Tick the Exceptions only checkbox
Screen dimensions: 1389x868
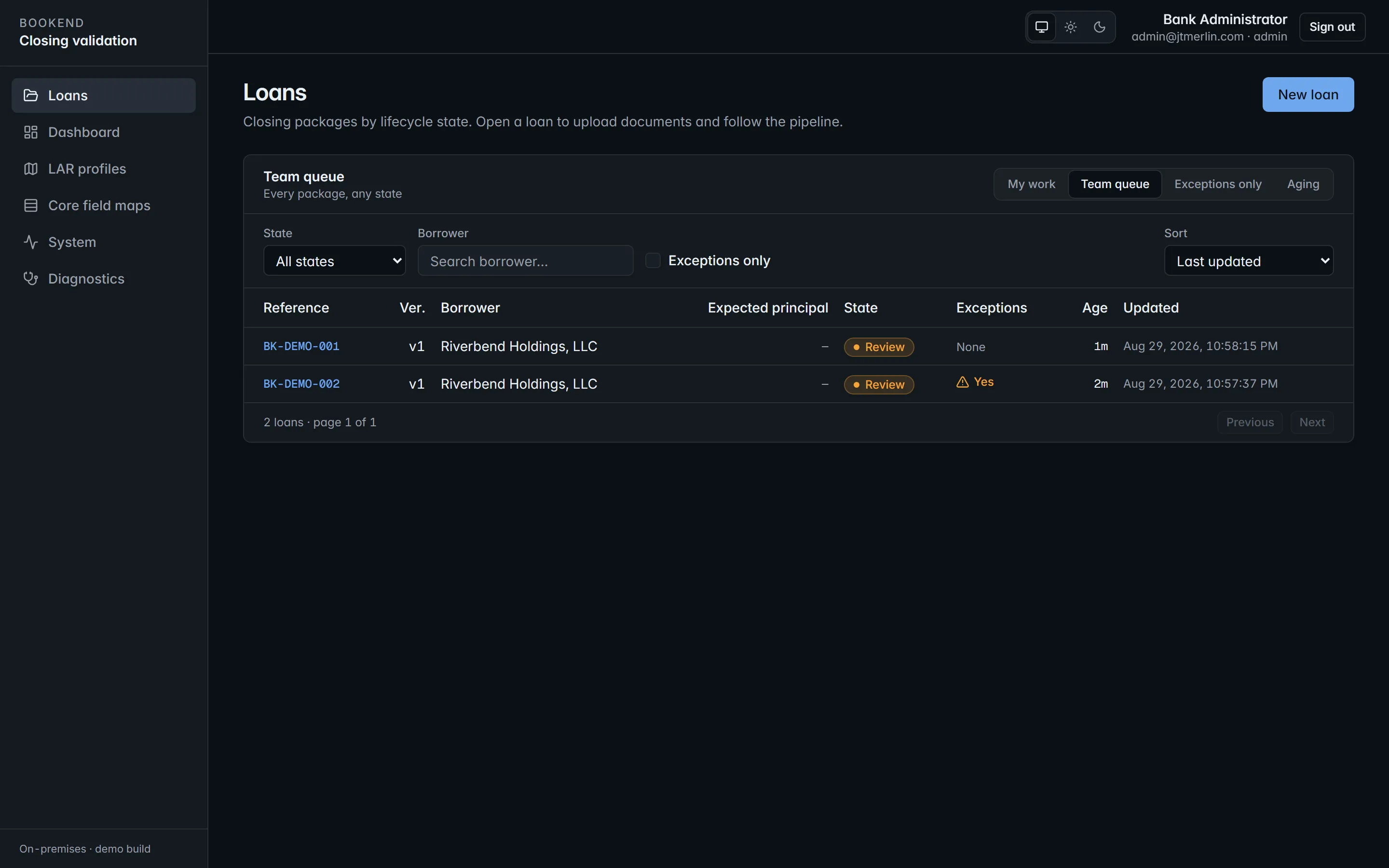[x=653, y=260]
